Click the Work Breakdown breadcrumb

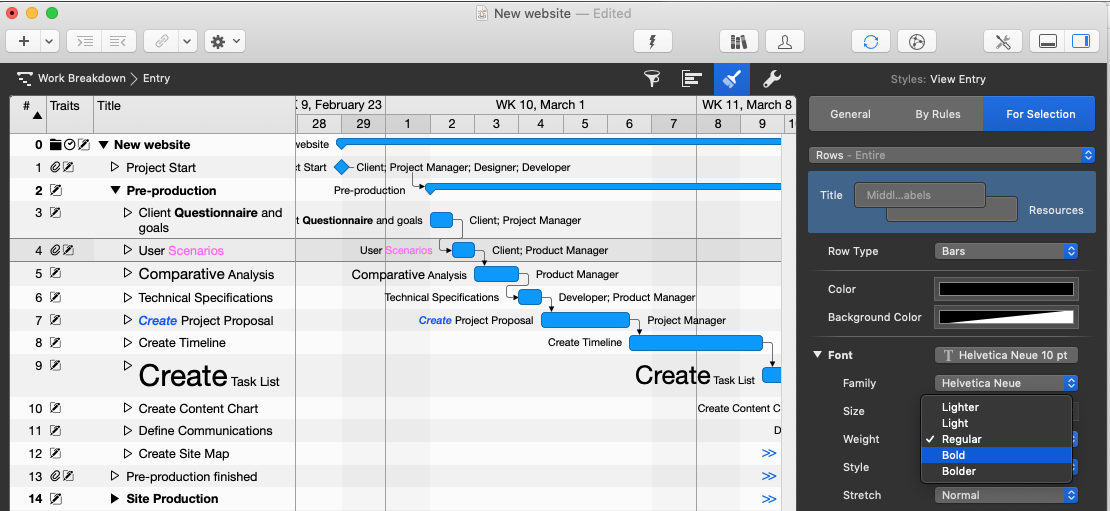click(81, 78)
